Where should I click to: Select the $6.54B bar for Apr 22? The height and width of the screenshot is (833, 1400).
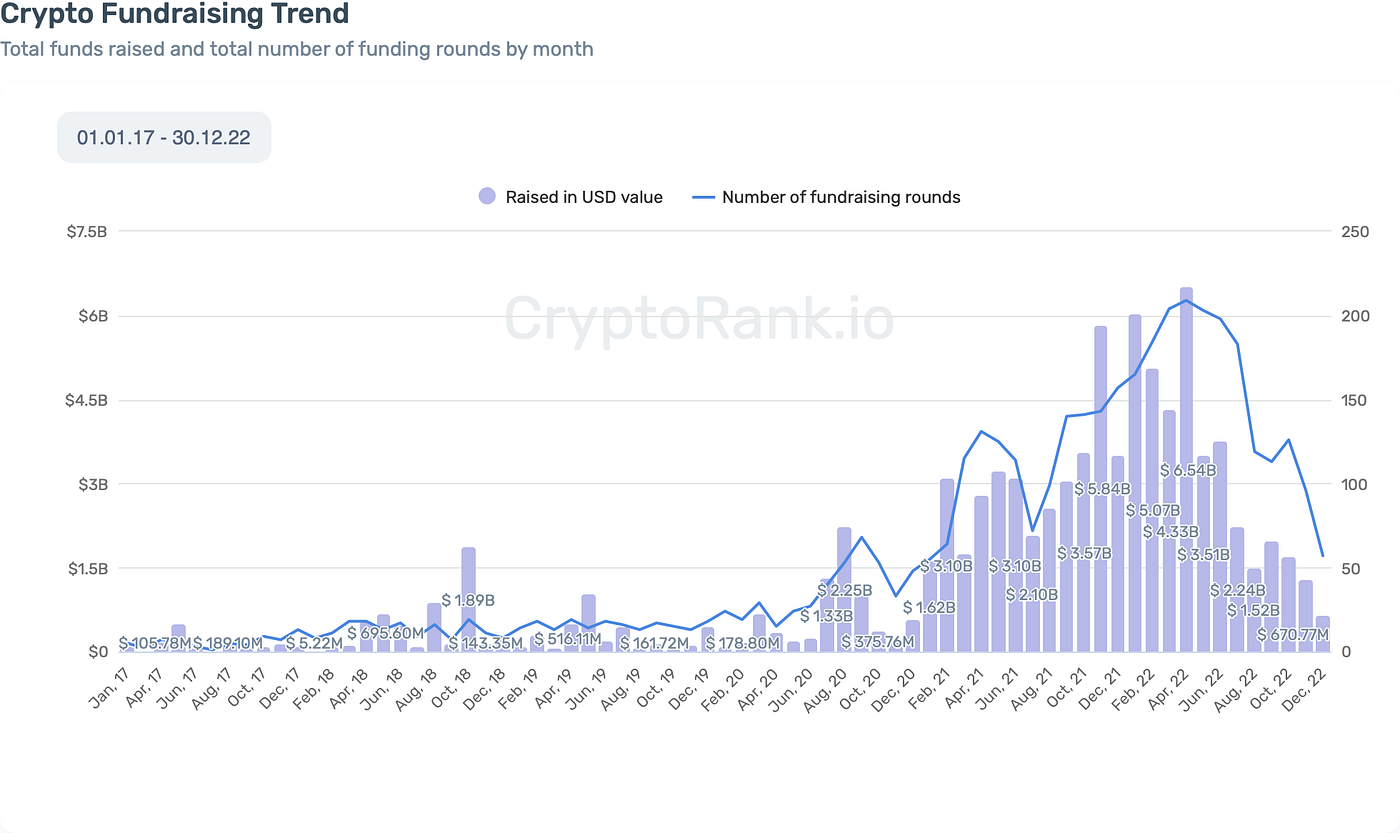pos(1186,470)
